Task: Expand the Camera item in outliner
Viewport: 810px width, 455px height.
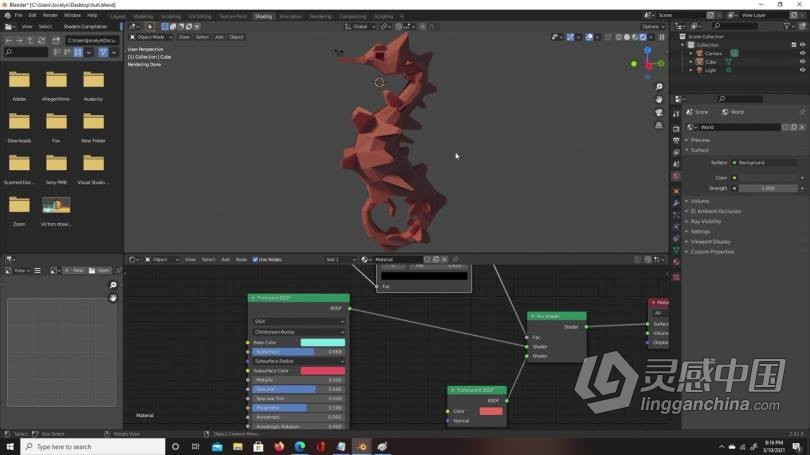Action: click(x=691, y=53)
